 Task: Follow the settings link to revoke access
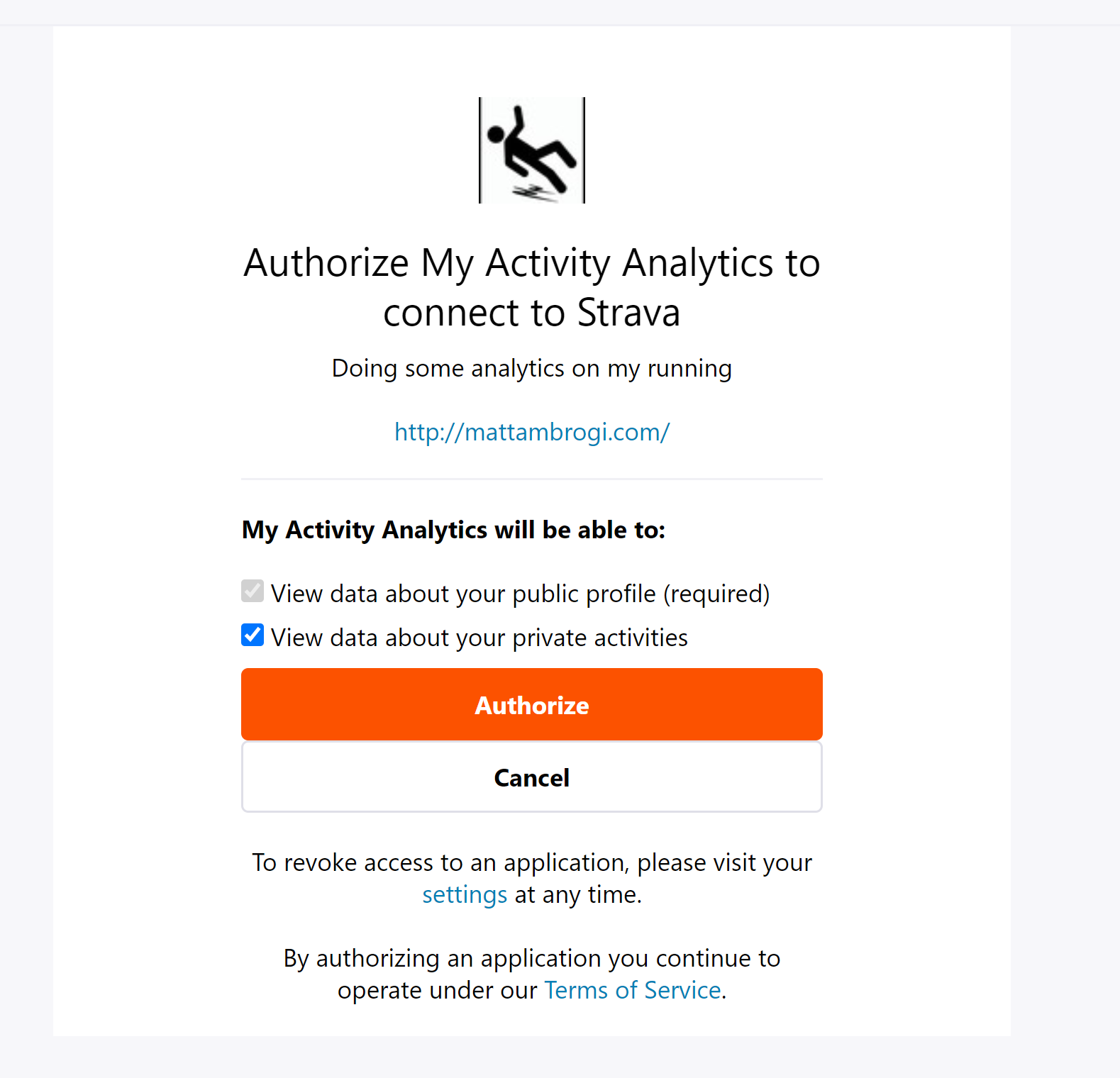point(465,895)
